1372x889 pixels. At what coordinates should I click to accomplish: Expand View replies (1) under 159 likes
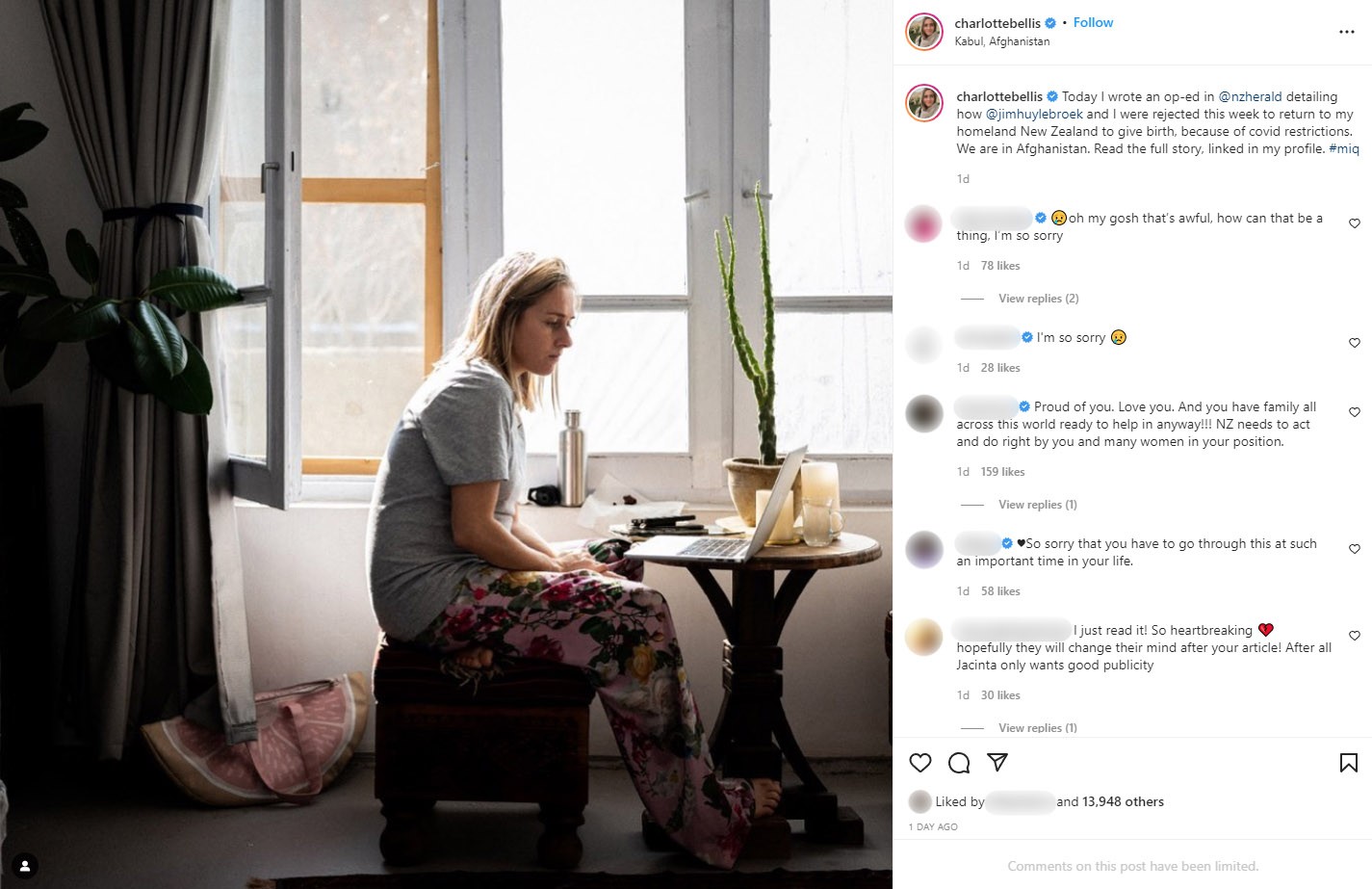click(x=1037, y=505)
